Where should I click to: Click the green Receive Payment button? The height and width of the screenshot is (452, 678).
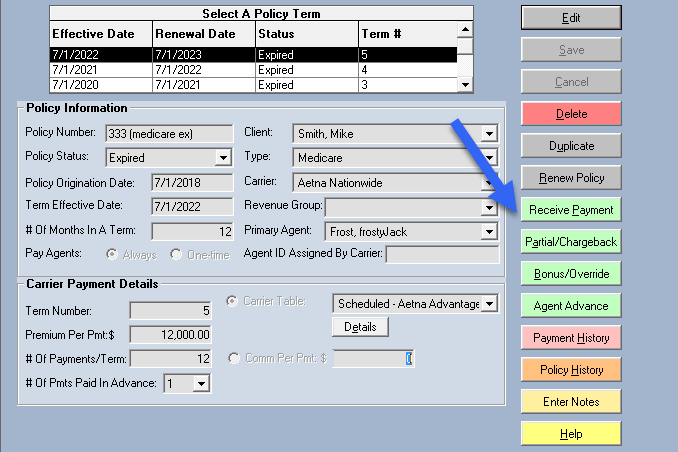pos(571,210)
